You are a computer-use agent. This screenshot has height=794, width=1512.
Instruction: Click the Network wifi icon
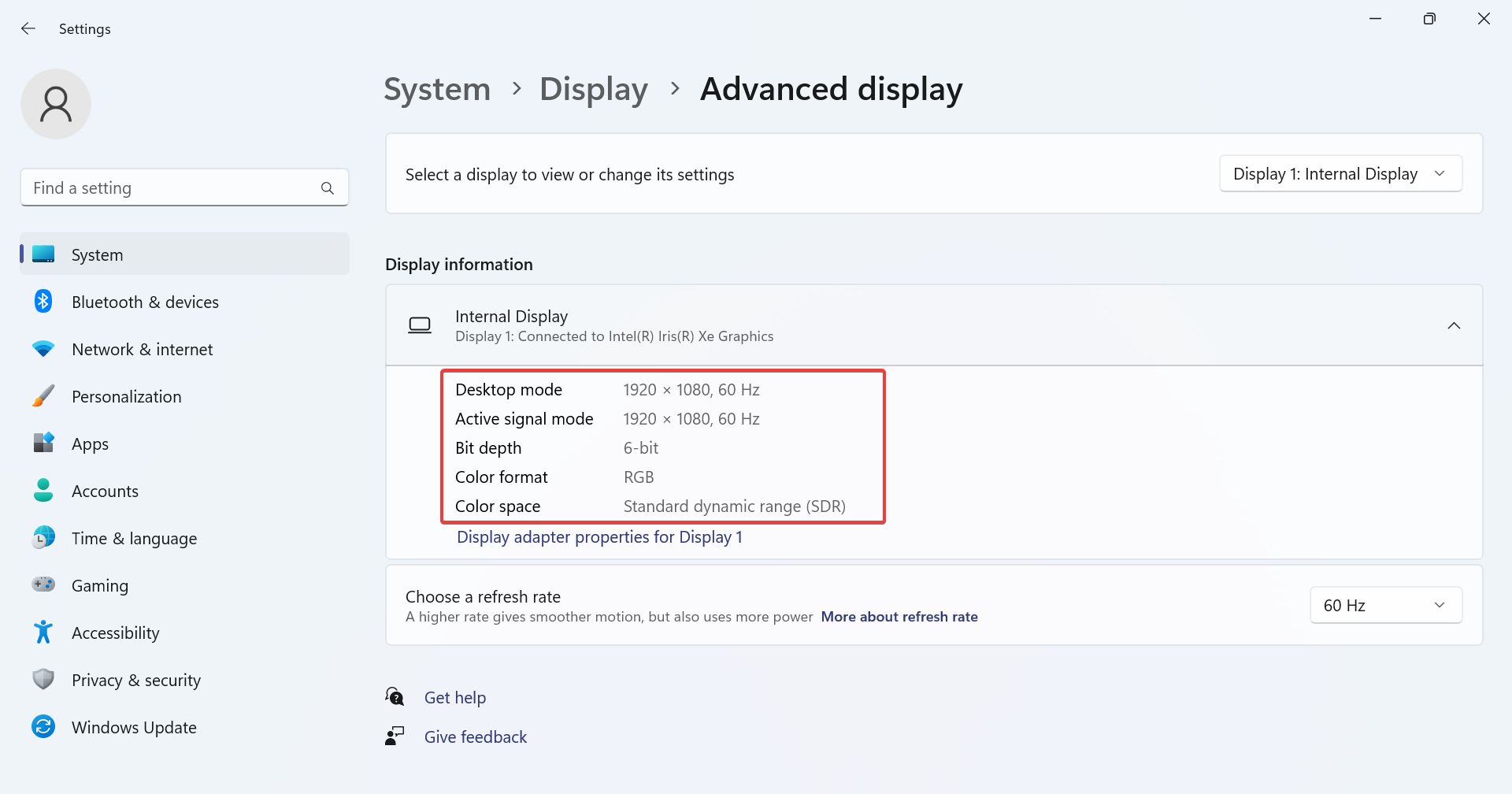point(43,349)
